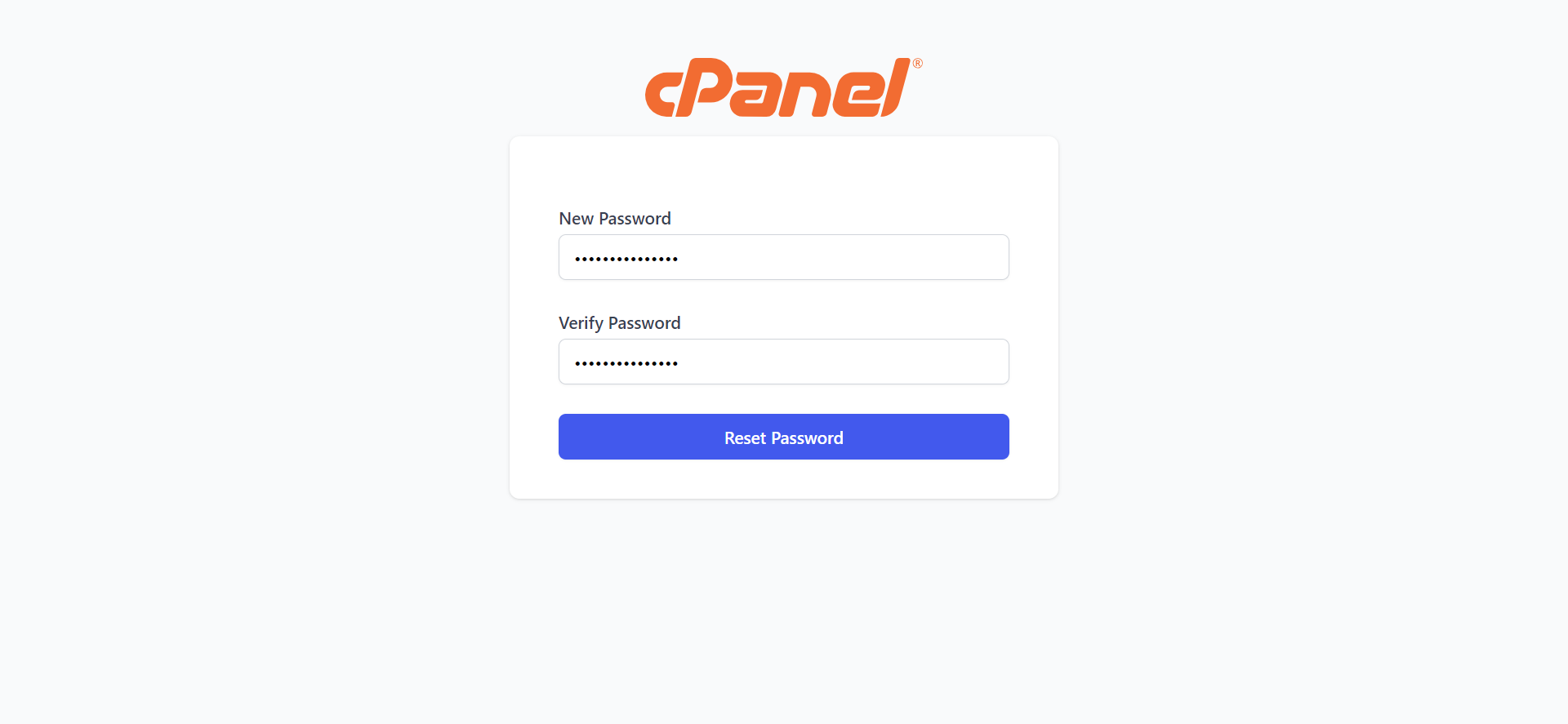Select the Verify Password input field
Viewport: 1568px width, 724px height.
click(783, 361)
